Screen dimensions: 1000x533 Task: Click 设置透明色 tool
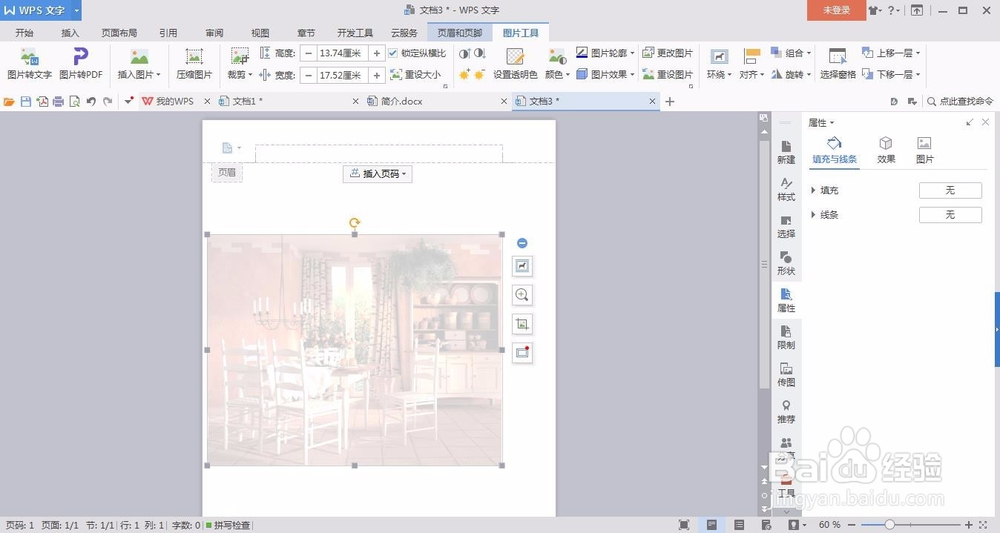click(515, 64)
